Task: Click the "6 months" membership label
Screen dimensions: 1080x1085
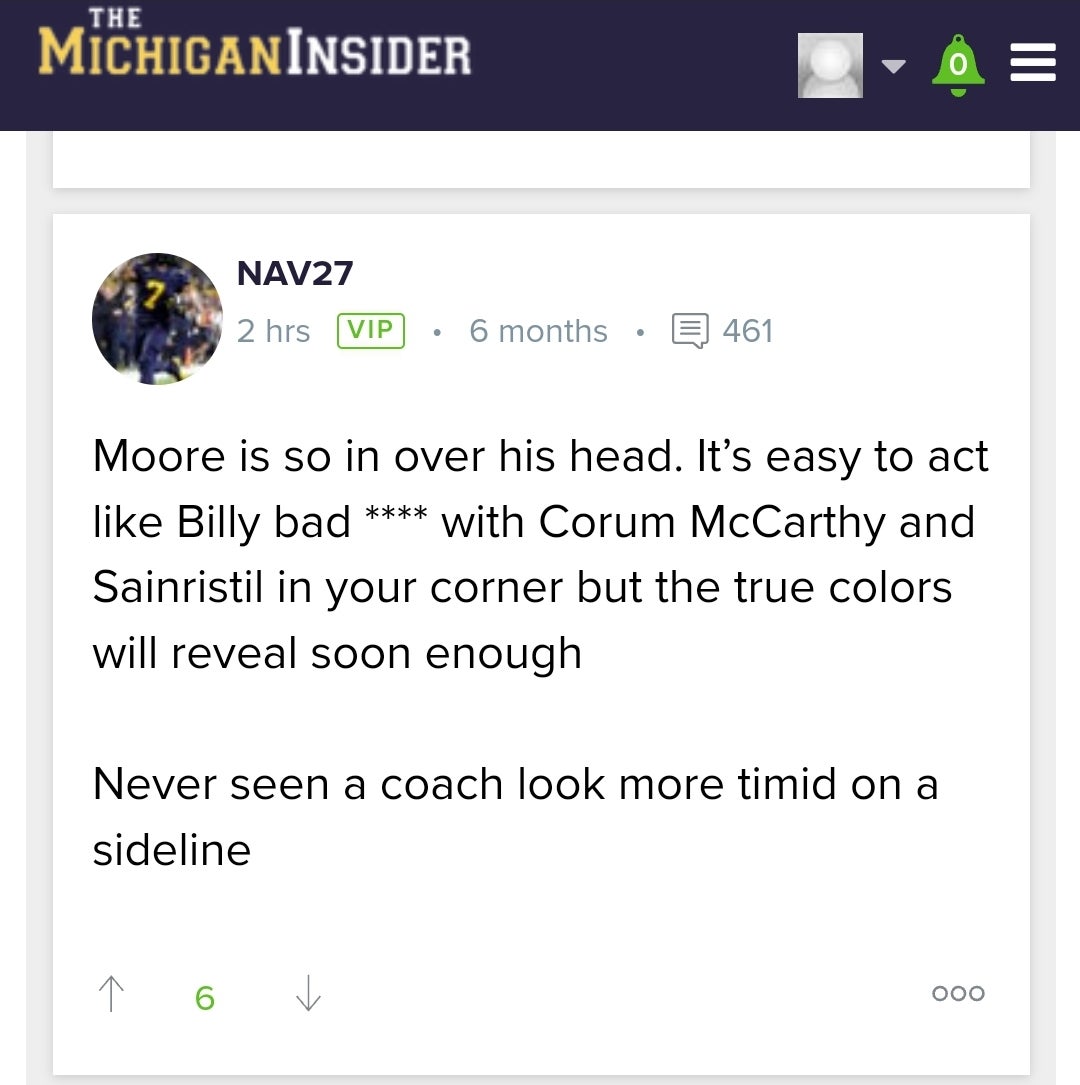Action: 538,331
